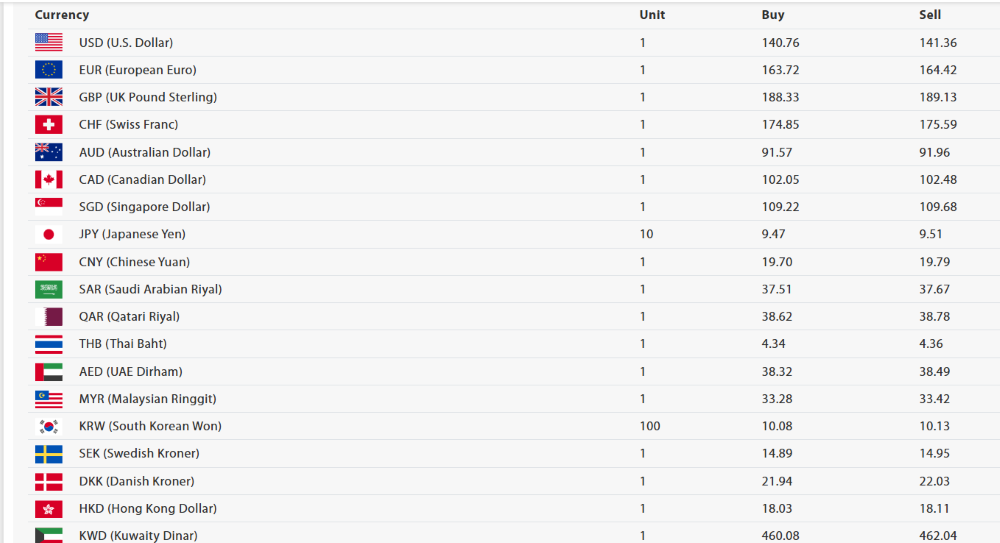Click the Hong Kong flag icon
Screen dimensions: 1000x543
[x=48, y=509]
